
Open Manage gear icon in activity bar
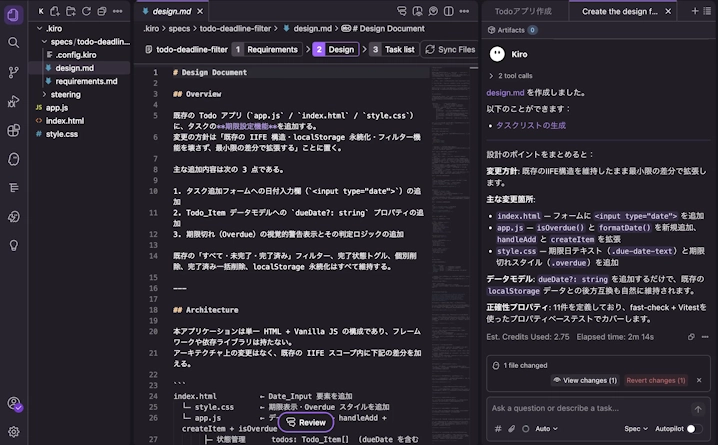pos(14,432)
